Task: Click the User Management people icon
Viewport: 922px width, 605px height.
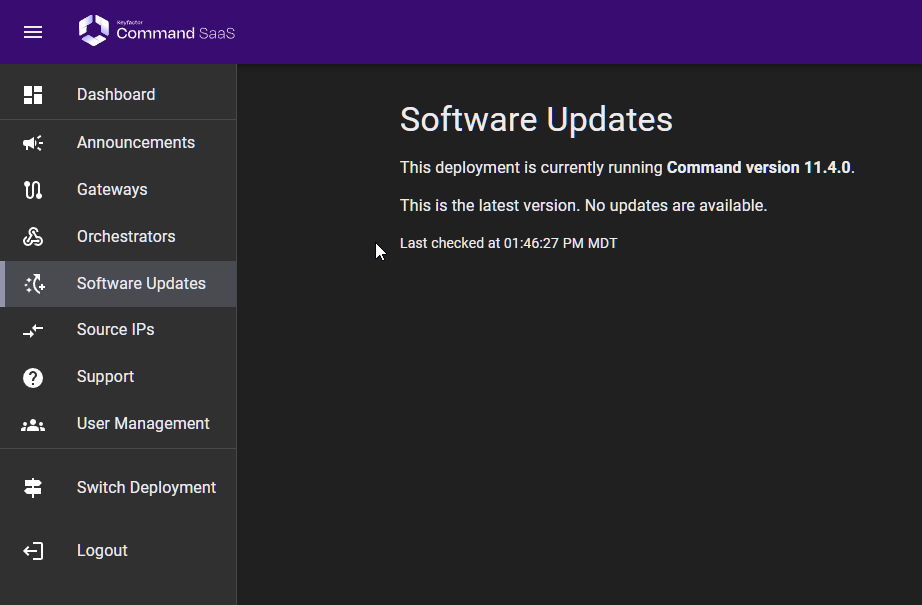Action: pyautogui.click(x=33, y=424)
